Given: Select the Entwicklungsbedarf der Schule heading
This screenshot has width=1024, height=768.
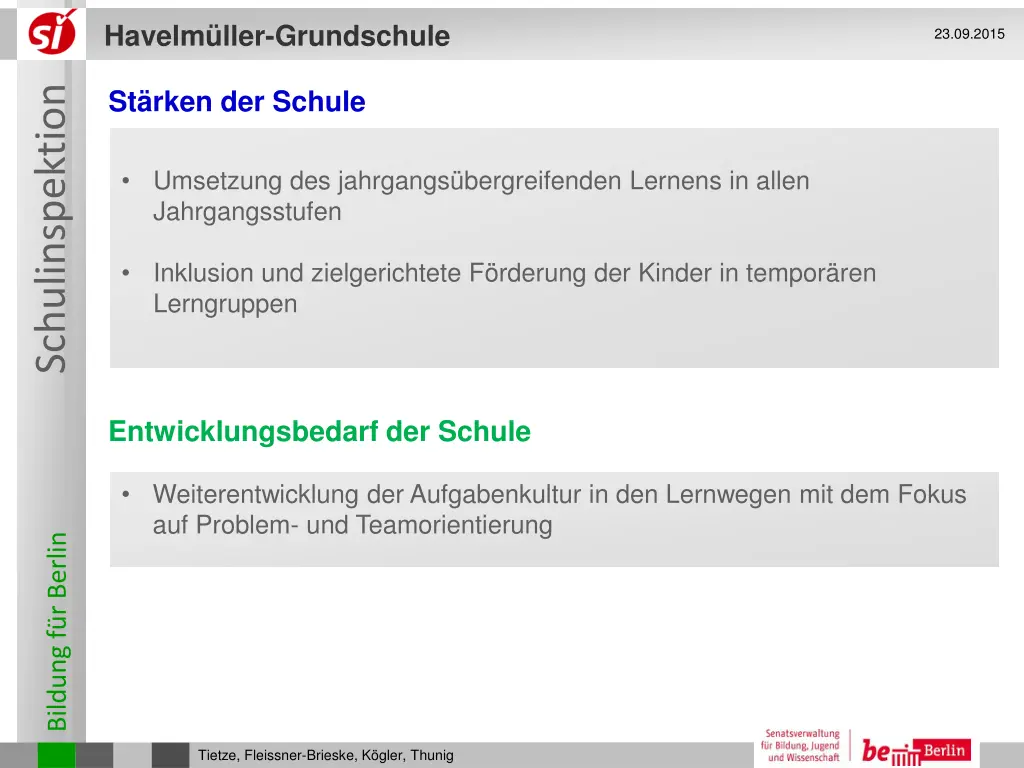Looking at the screenshot, I should tap(319, 432).
